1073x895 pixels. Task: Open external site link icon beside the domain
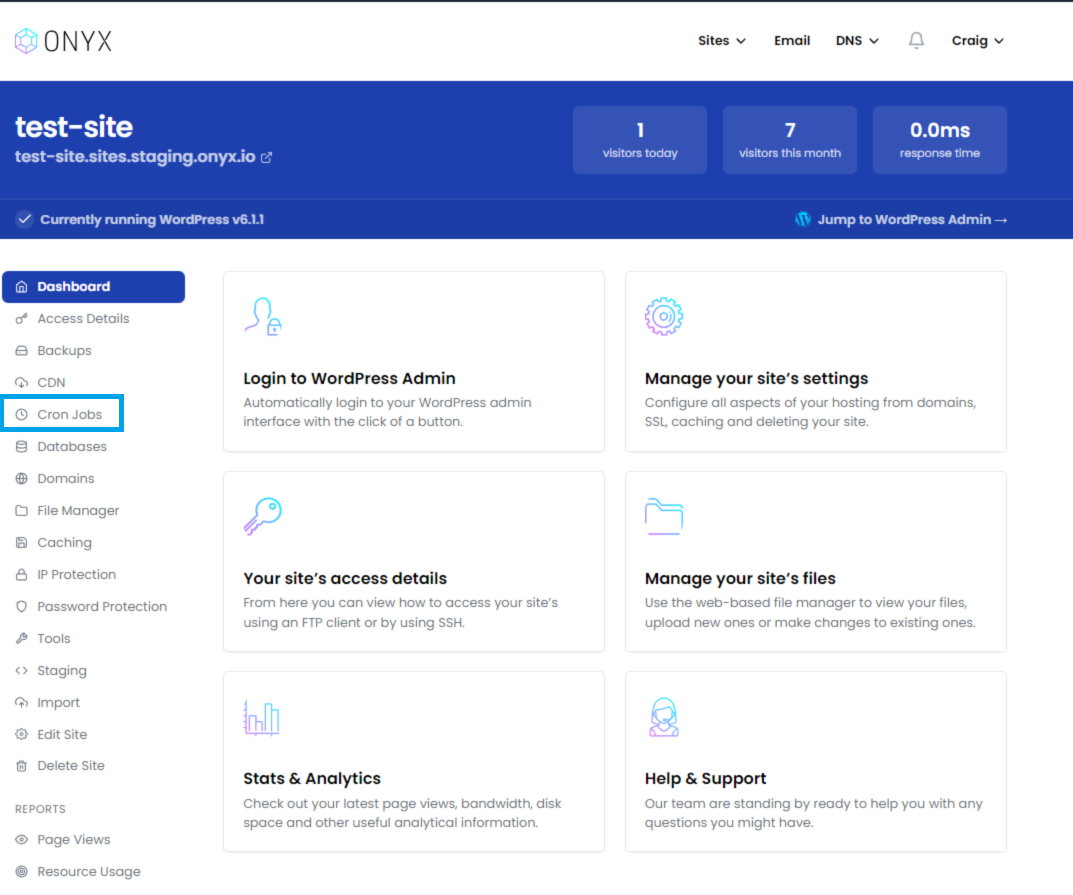[x=267, y=157]
